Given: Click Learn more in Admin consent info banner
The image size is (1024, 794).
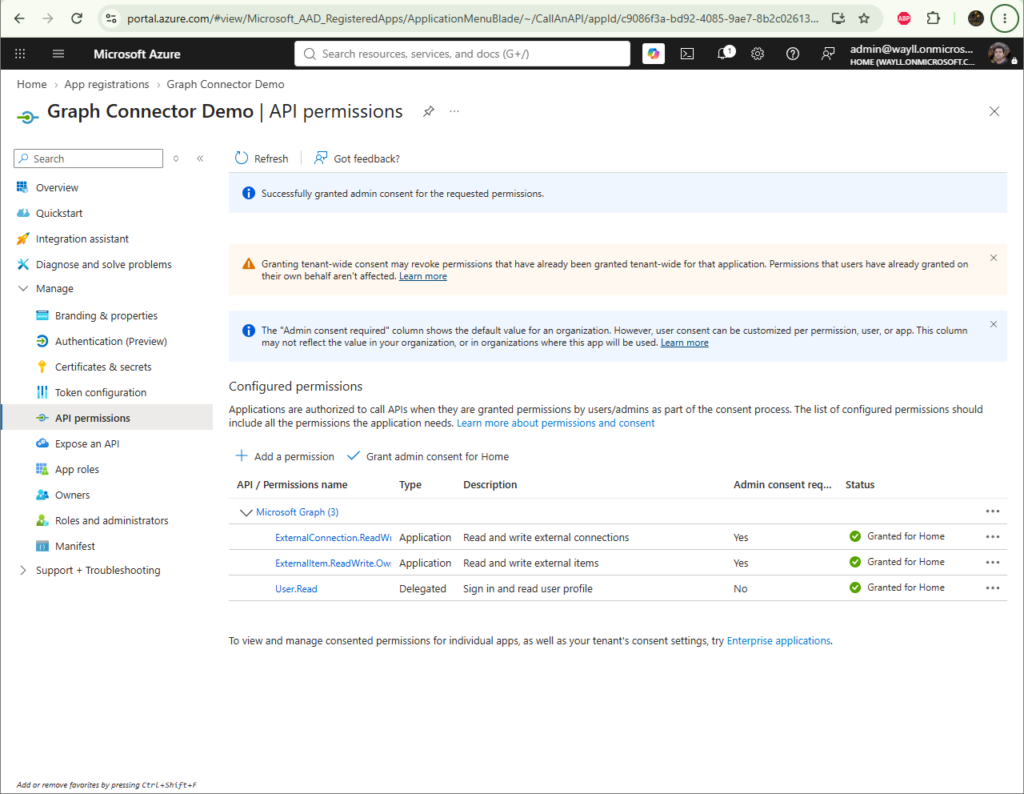Looking at the screenshot, I should 684,343.
